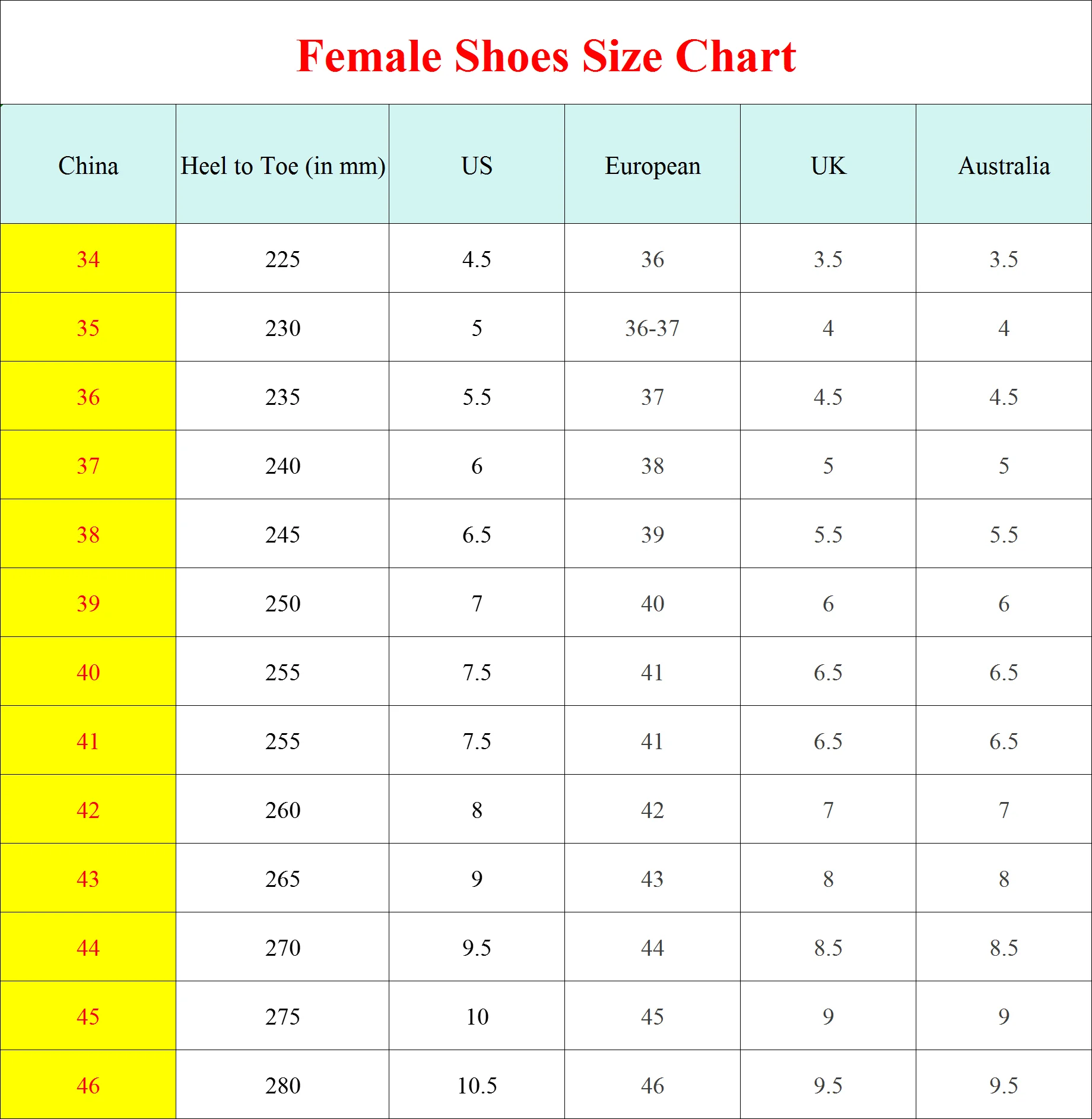Select the yellow China size 34 cell
Viewport: 1092px width, 1119px height.
tap(88, 259)
